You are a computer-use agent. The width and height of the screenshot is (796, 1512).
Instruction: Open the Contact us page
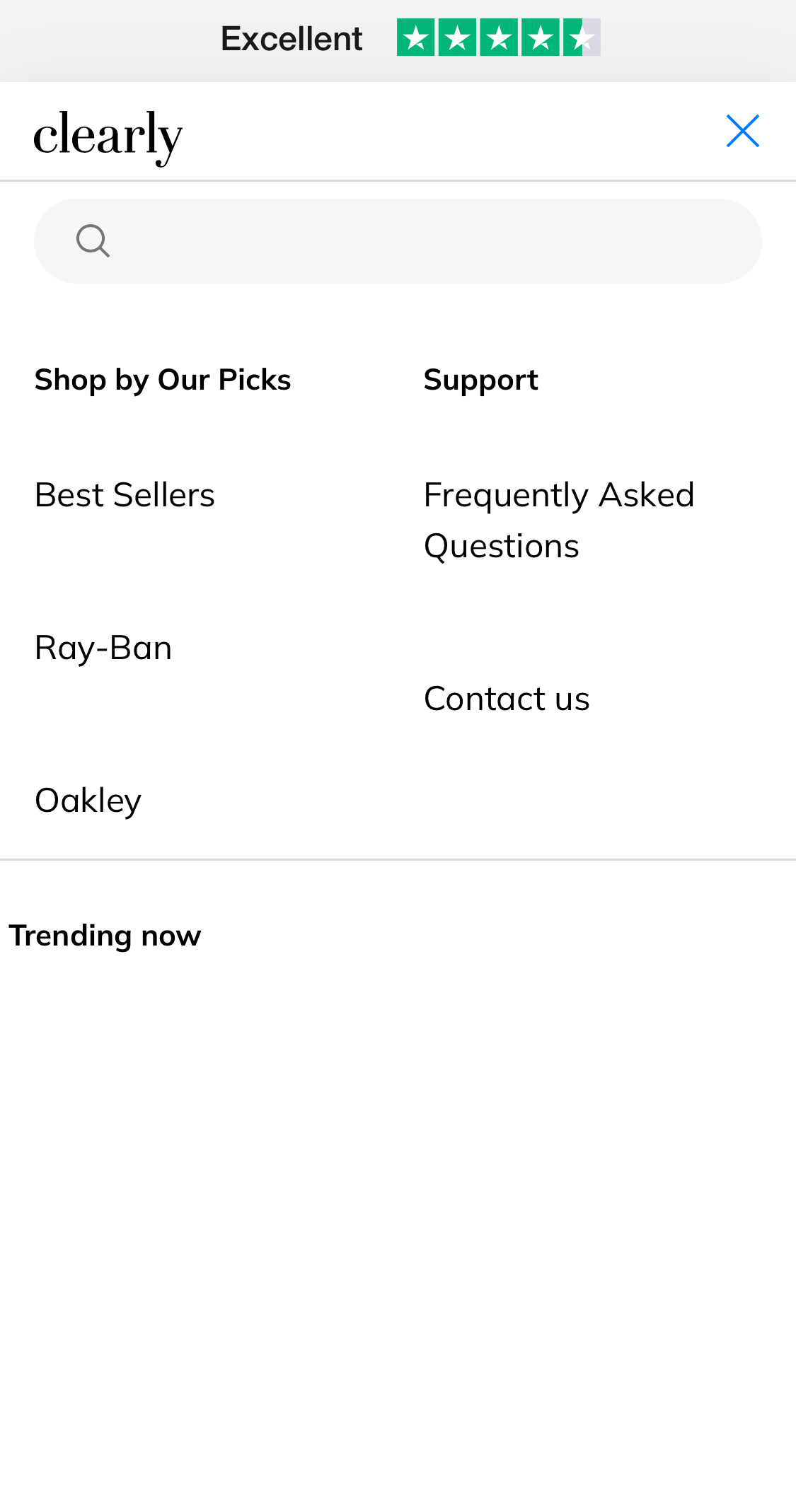[507, 698]
